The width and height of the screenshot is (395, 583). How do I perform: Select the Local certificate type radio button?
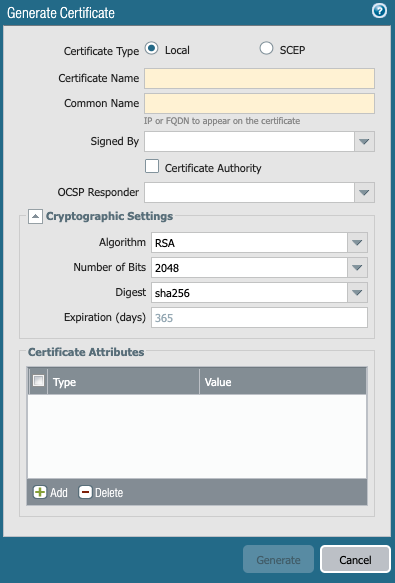(x=151, y=48)
